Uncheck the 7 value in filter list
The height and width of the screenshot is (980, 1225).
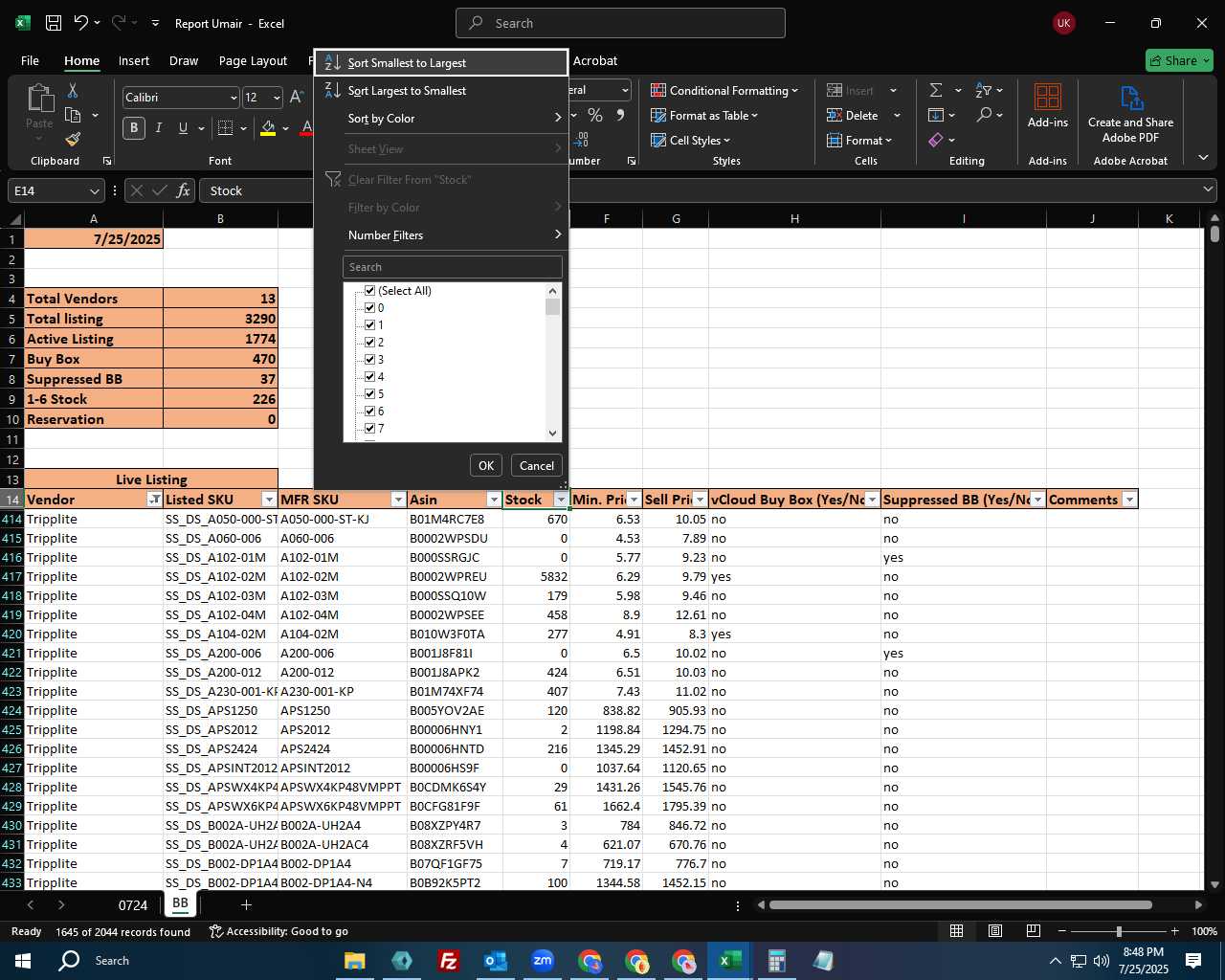[370, 429]
